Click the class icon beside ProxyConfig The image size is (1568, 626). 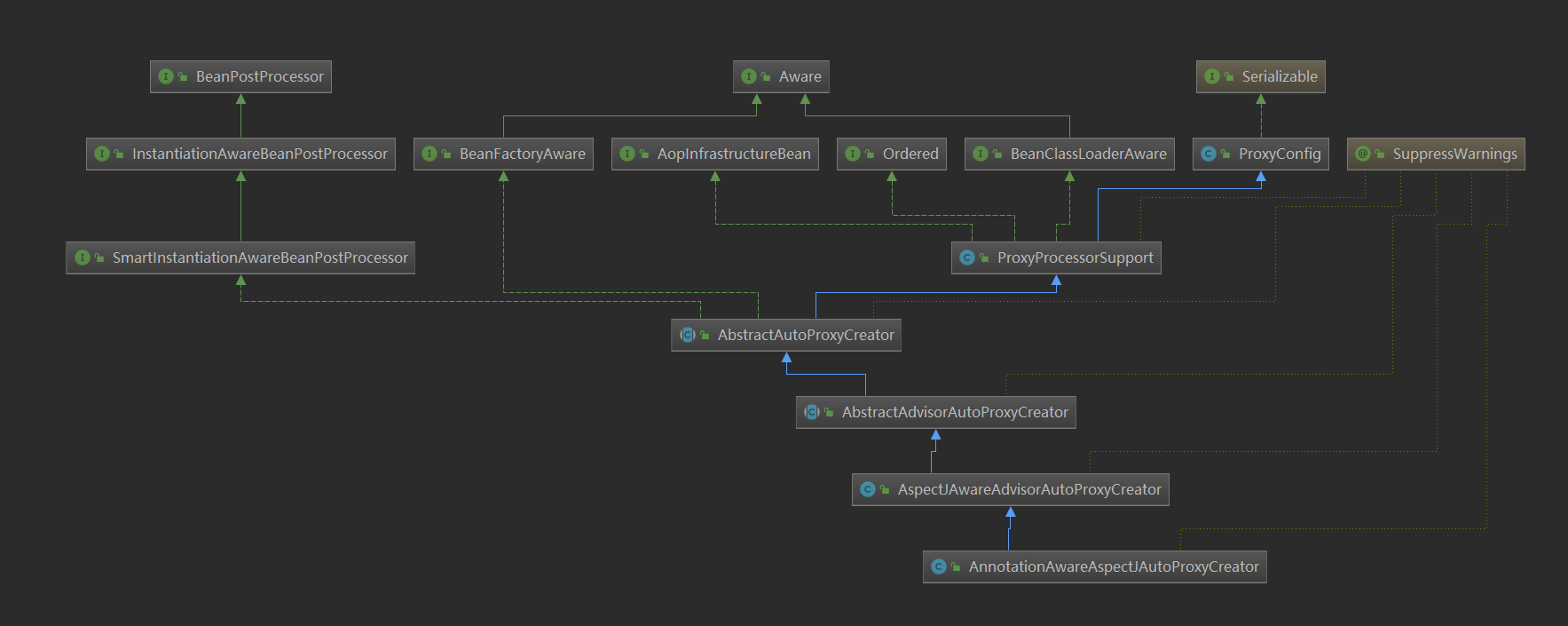1208,154
